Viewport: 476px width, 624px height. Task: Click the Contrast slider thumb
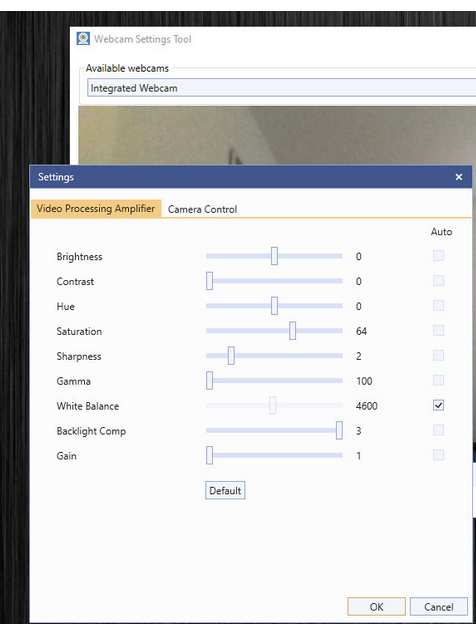pos(209,281)
